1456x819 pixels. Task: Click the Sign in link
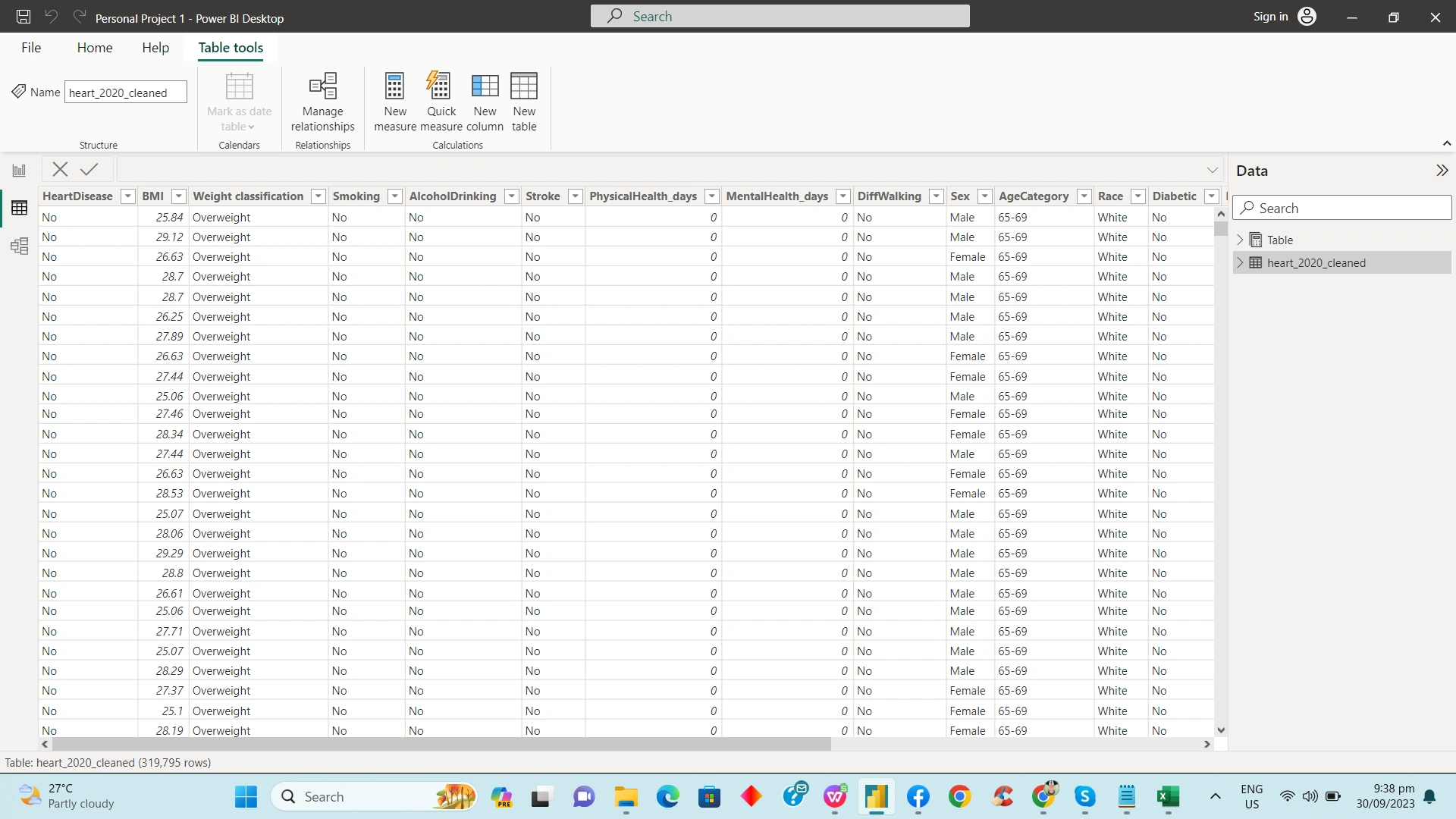tap(1269, 16)
